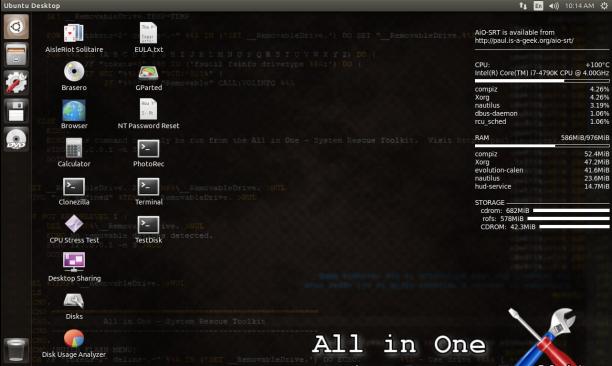Launch GParted partition editor icon

pyautogui.click(x=148, y=76)
